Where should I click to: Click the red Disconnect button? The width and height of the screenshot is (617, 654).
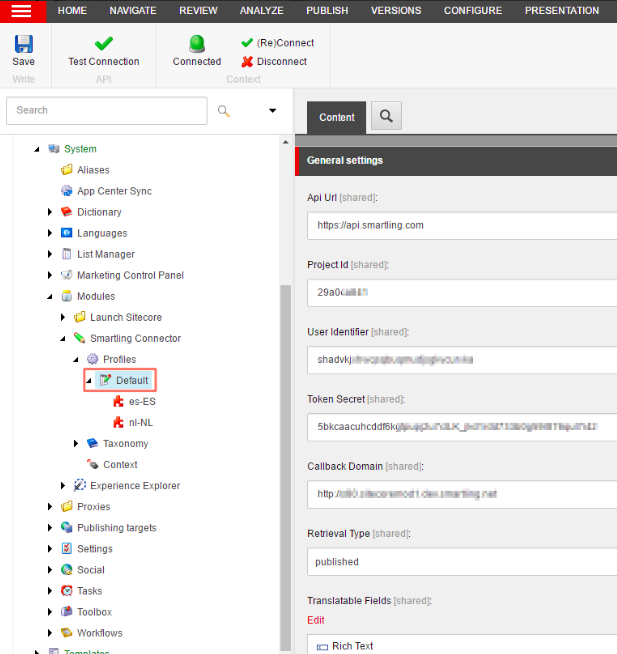(274, 61)
